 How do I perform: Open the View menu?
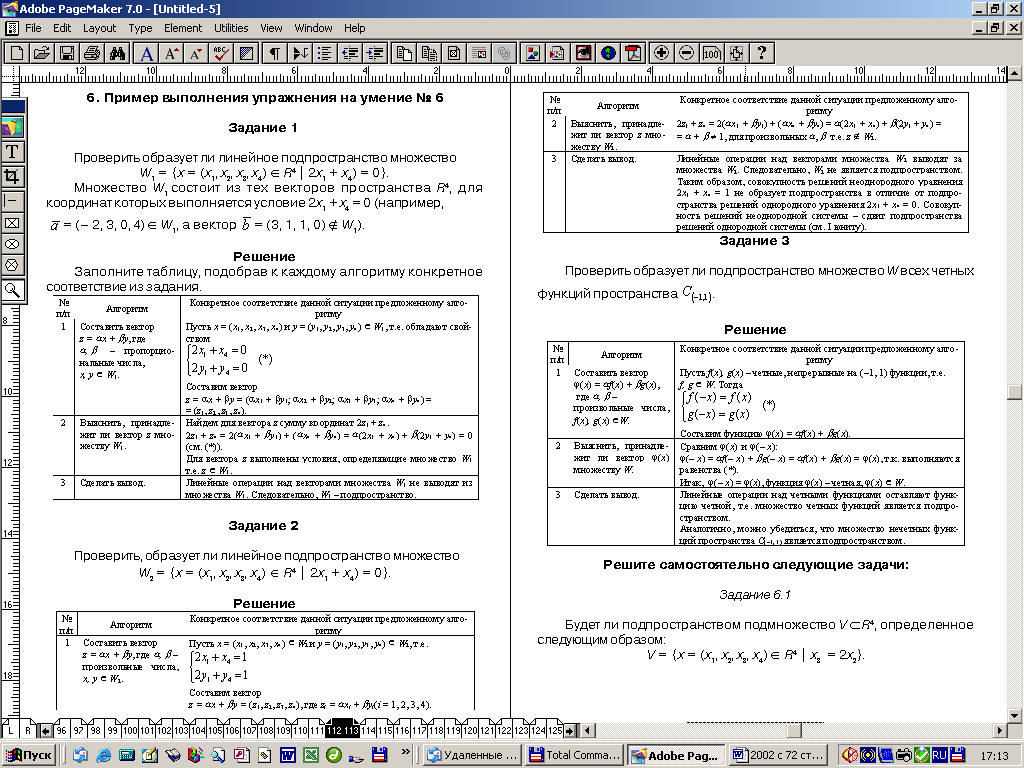271,28
